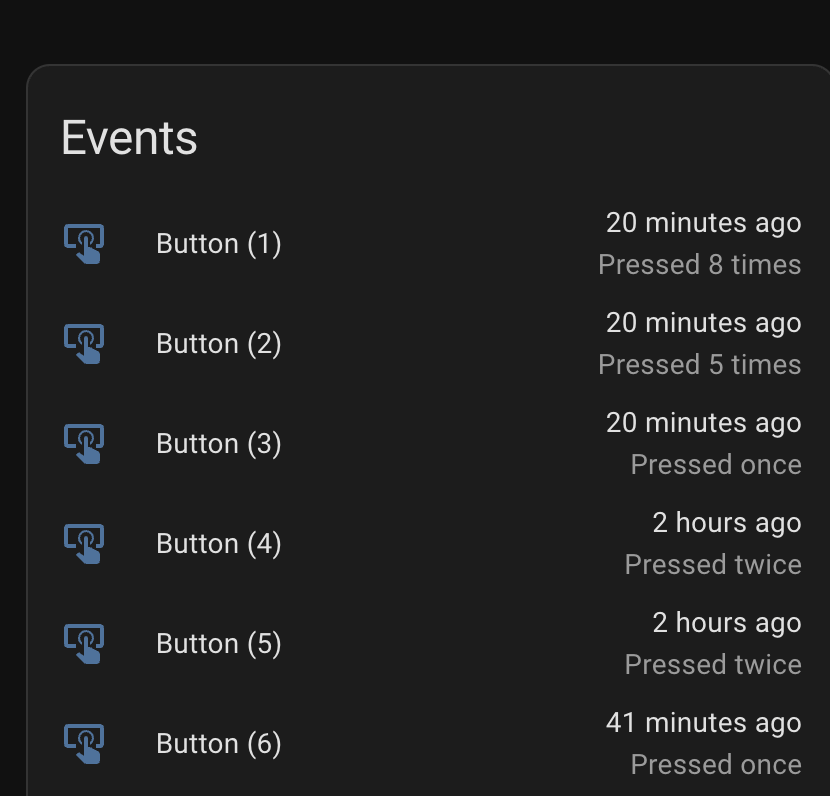Image resolution: width=830 pixels, height=796 pixels.
Task: Select the Button (5) entity label
Action: coord(219,644)
